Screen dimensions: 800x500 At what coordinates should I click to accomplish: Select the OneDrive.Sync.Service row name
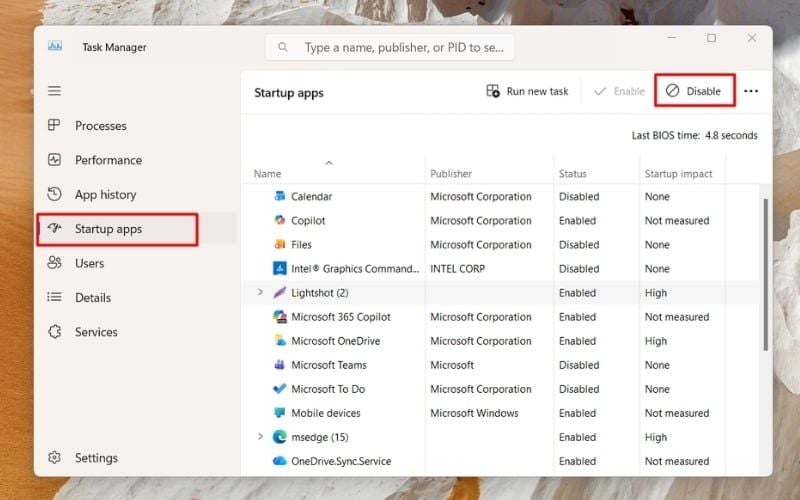(x=341, y=461)
